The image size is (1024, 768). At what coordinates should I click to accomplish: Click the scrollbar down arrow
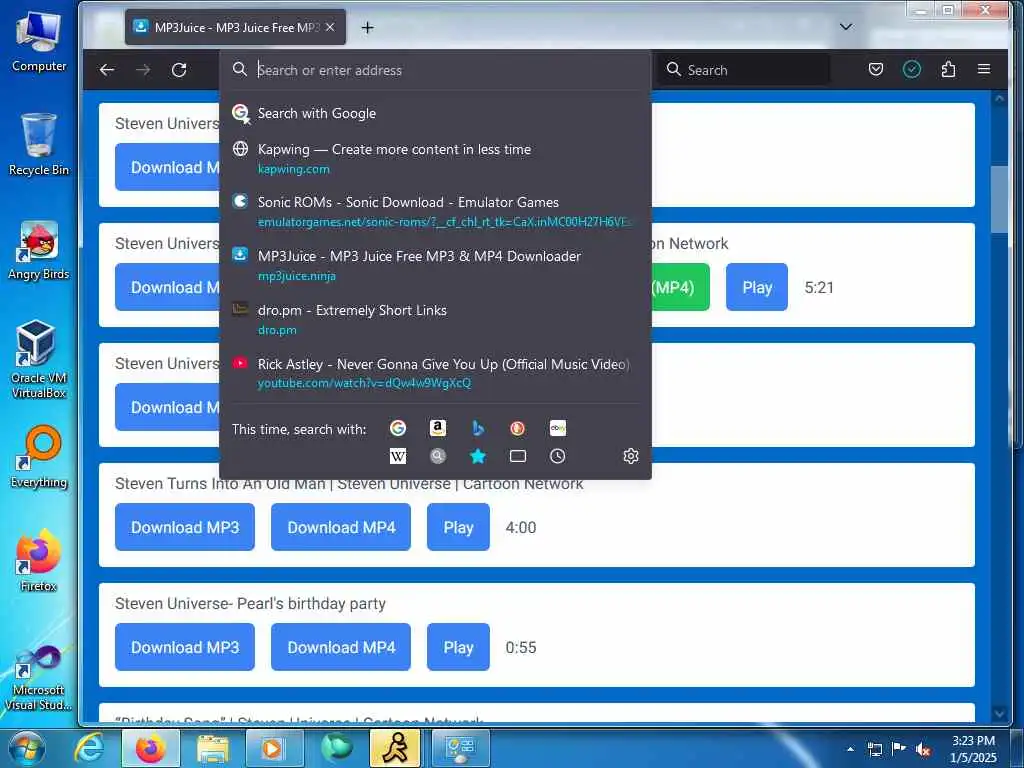tap(999, 713)
